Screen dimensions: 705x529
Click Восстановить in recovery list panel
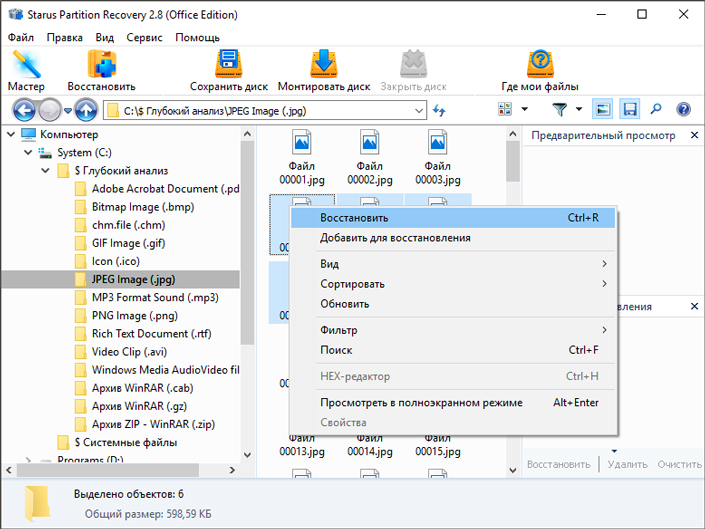[x=558, y=464]
